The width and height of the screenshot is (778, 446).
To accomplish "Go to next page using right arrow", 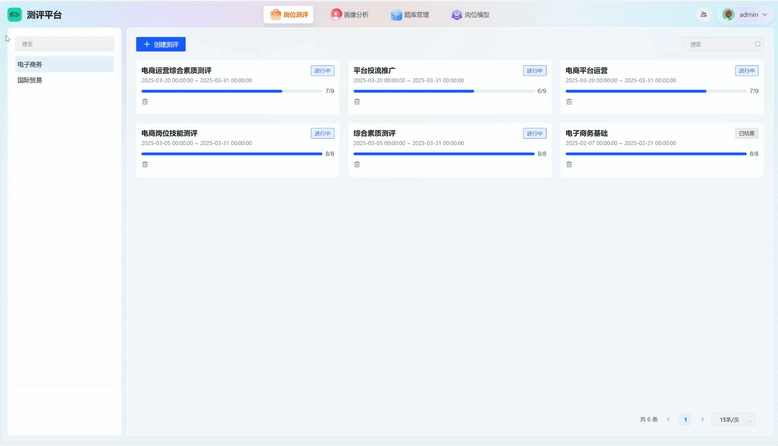I will [x=703, y=420].
